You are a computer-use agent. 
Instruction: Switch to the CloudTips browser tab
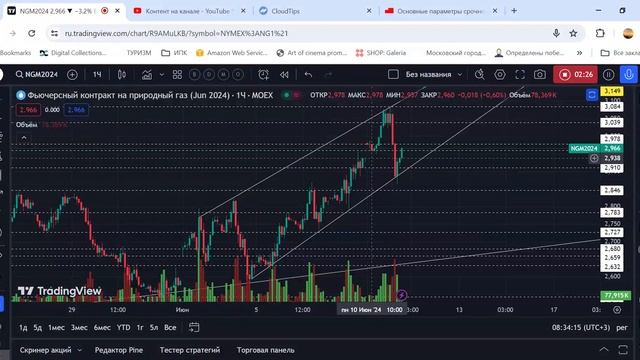(x=286, y=11)
